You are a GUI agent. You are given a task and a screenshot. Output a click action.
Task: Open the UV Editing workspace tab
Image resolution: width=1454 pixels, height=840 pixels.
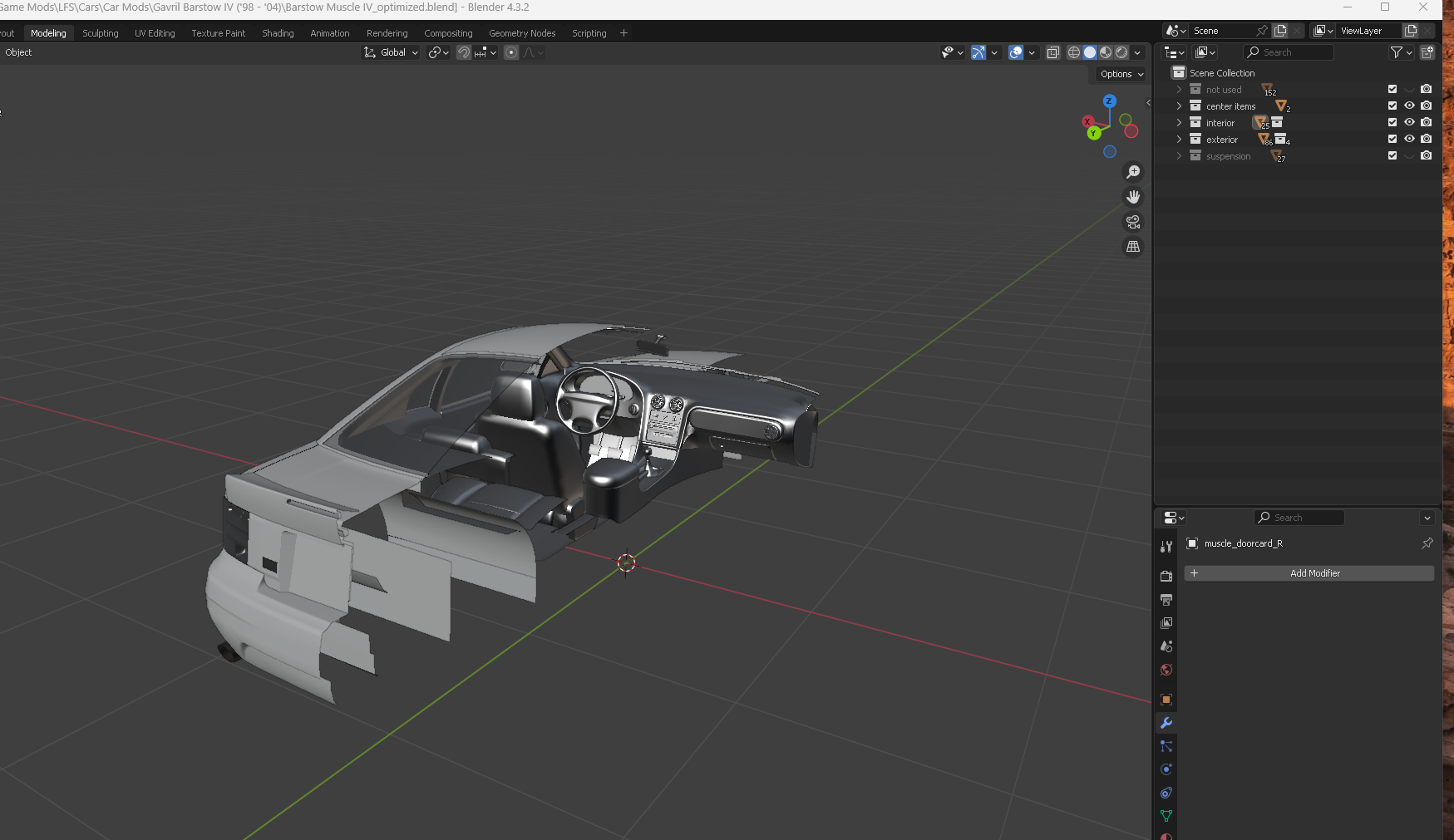pos(155,33)
